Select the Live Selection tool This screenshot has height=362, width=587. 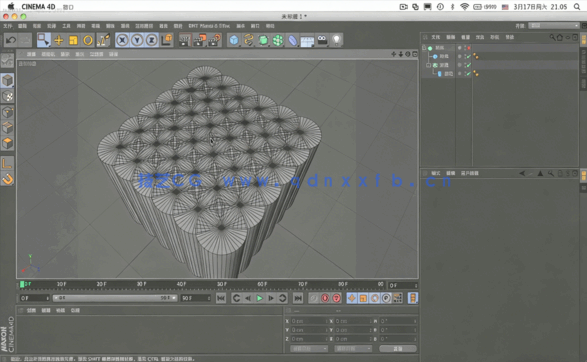click(x=43, y=40)
